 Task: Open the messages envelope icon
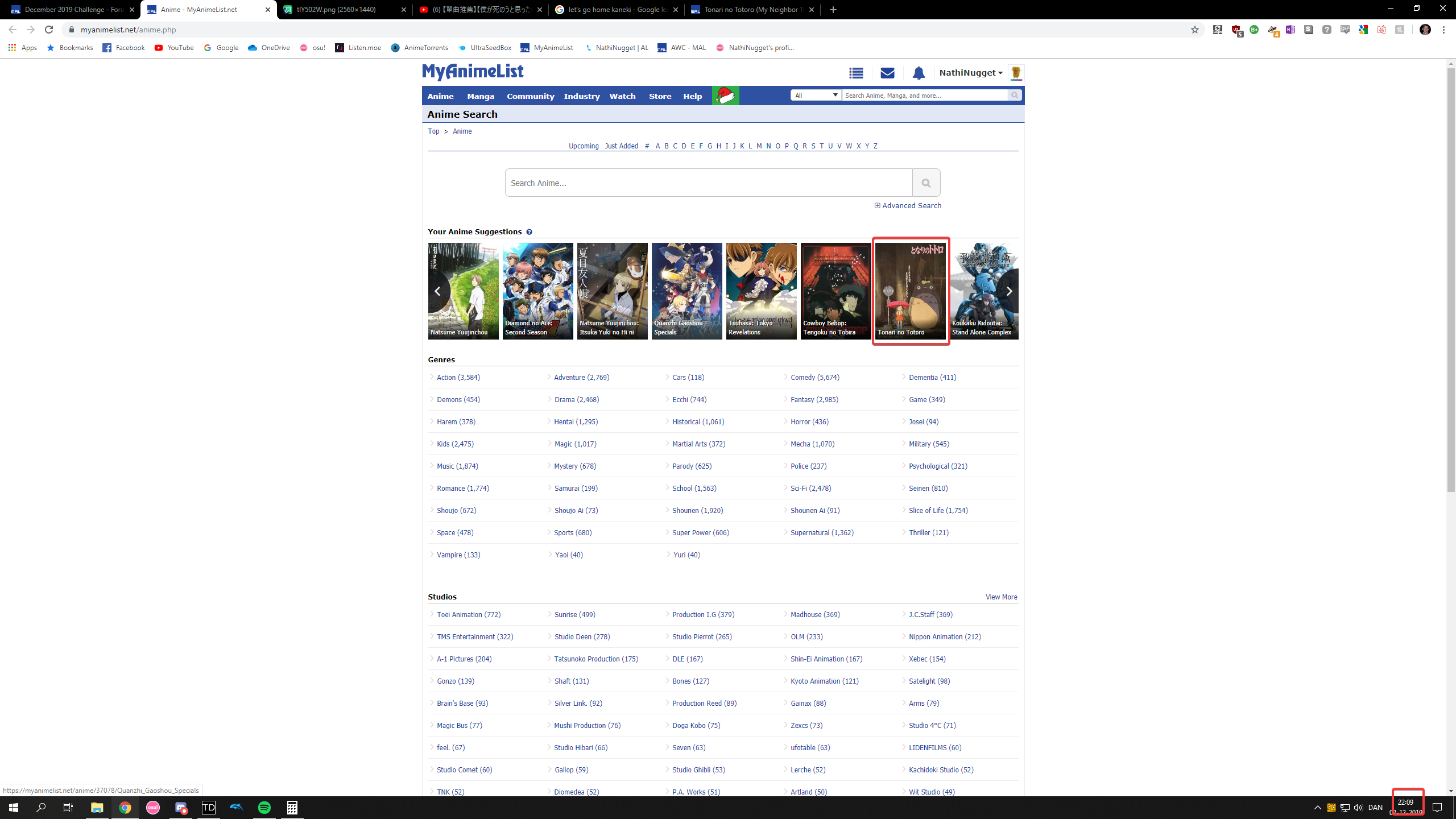[887, 73]
